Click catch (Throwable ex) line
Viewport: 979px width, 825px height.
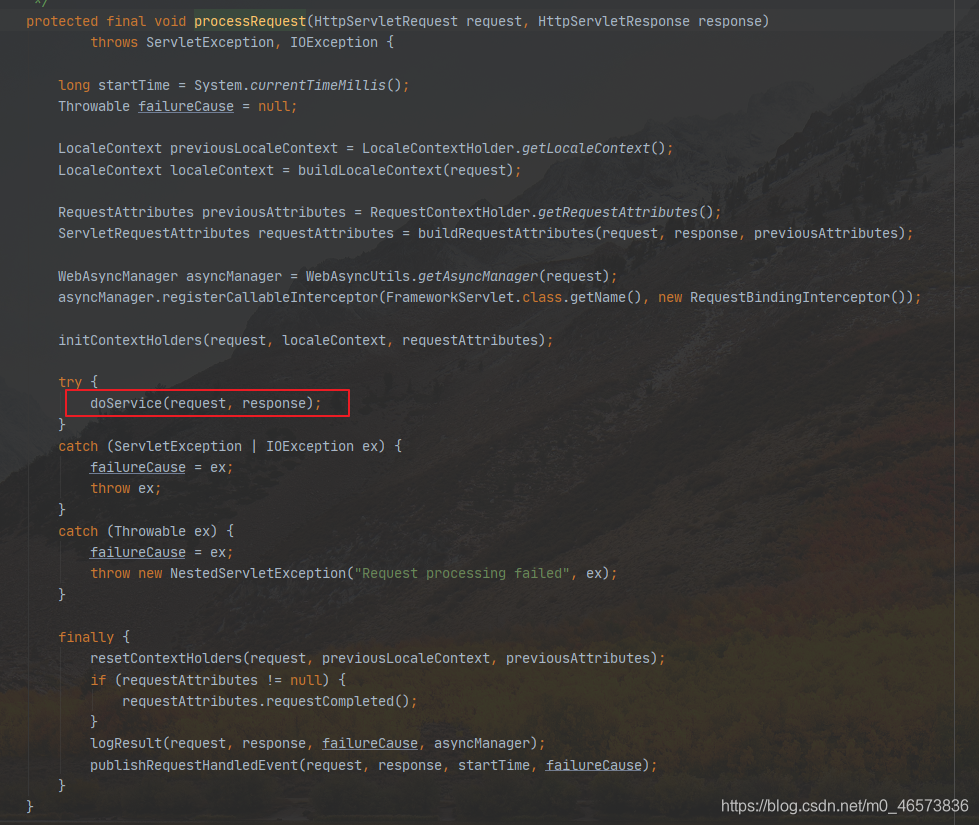[146, 531]
